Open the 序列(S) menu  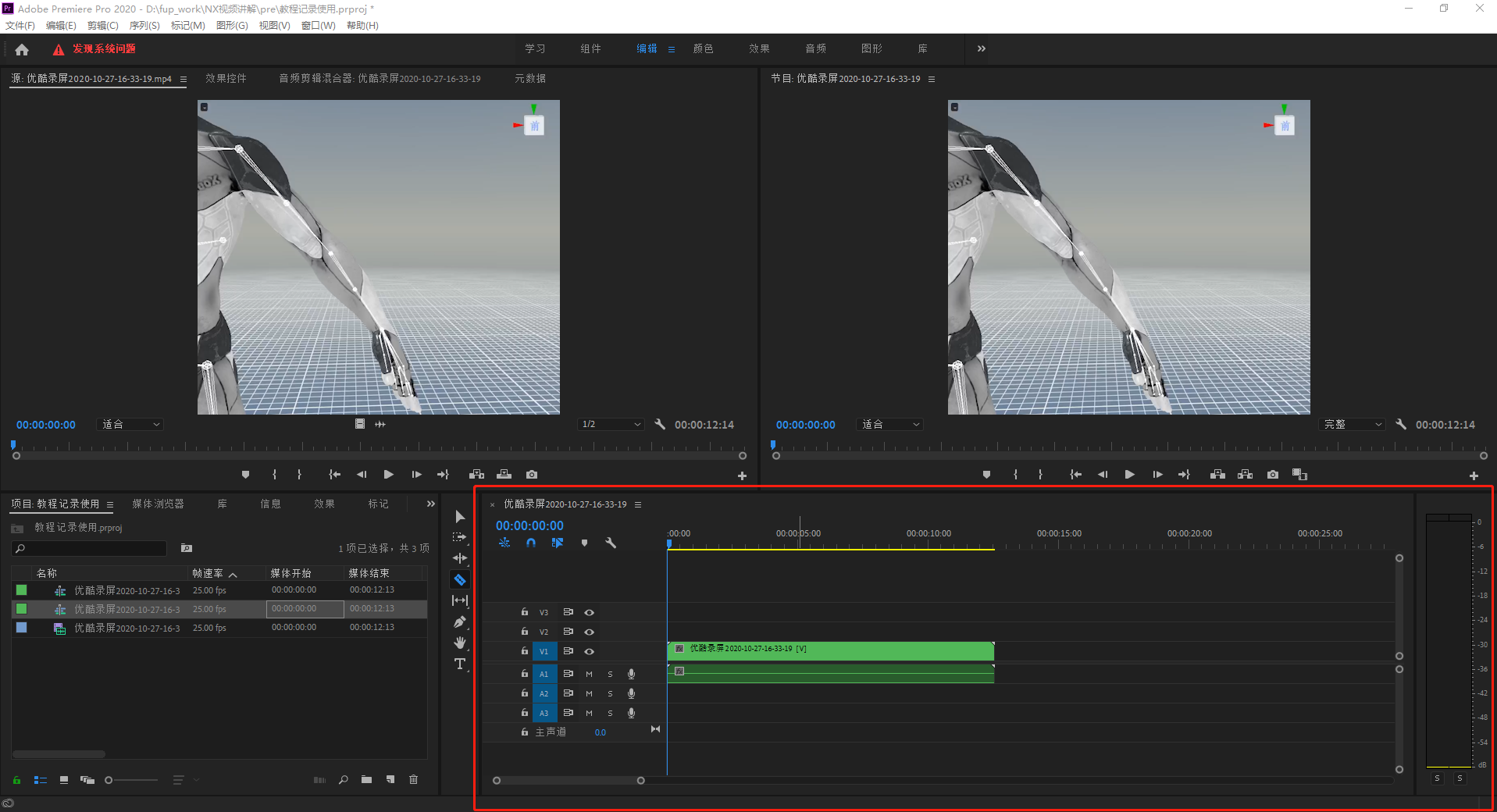(x=144, y=26)
